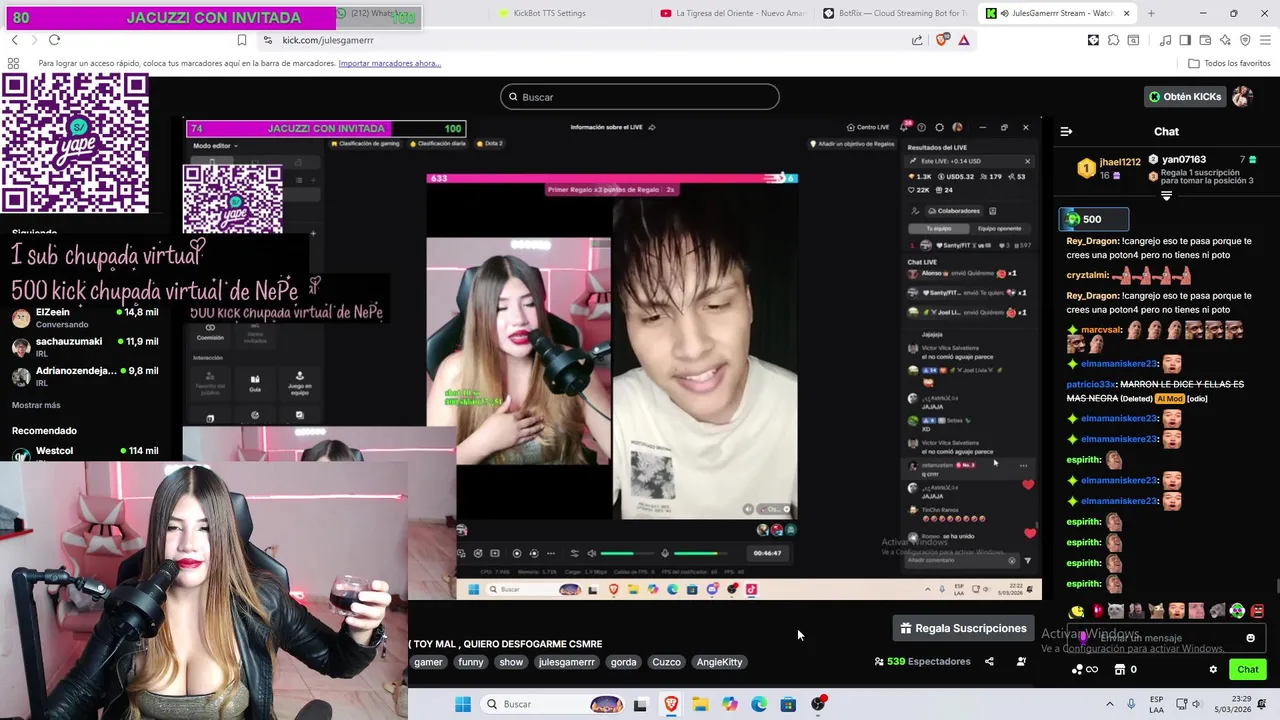The width and height of the screenshot is (1280, 720).
Task: Expand Mostrar más in following list
Action: tap(36, 405)
